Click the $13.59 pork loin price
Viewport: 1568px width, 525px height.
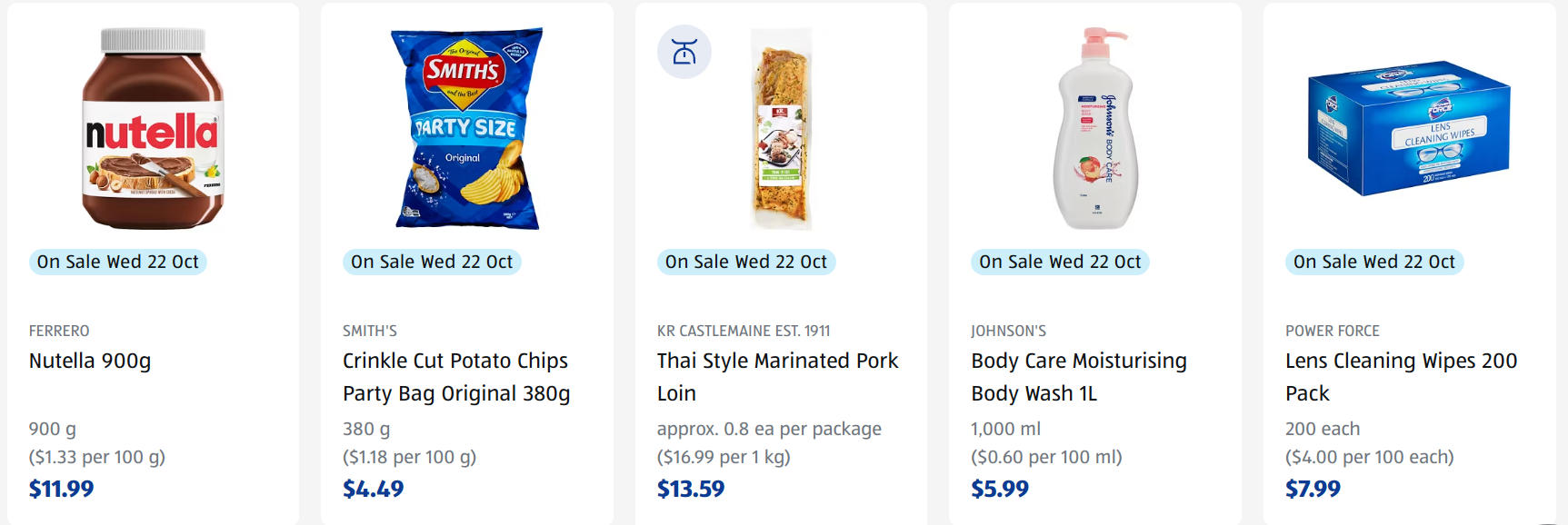pos(691,489)
